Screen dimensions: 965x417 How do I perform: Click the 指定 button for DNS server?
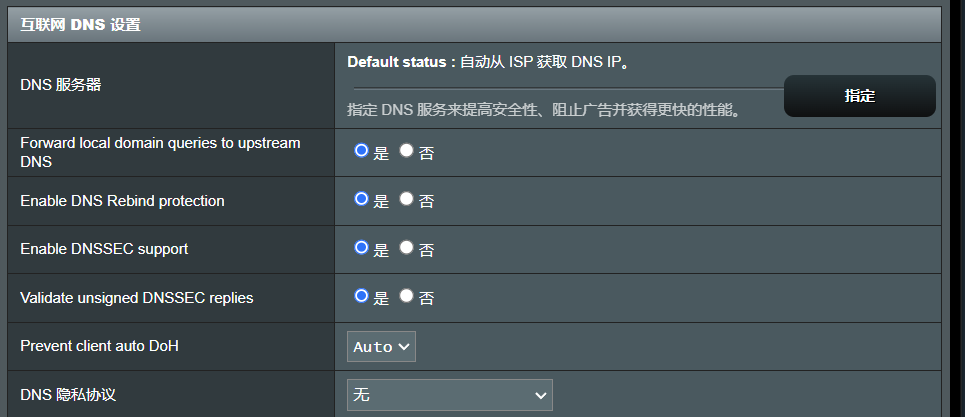point(859,96)
